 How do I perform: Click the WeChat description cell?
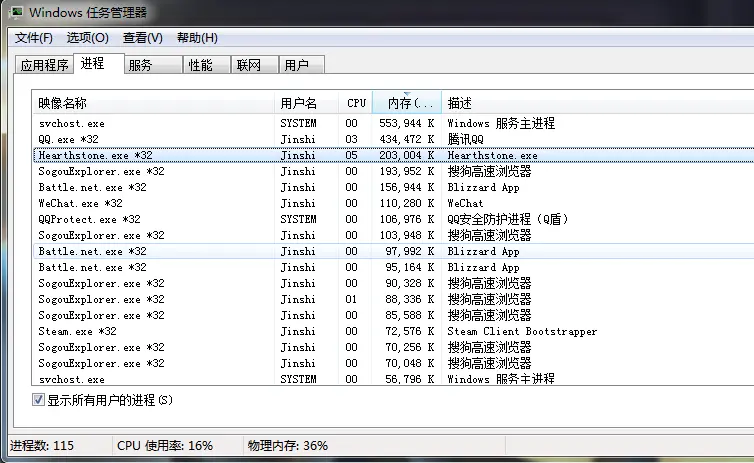point(465,203)
